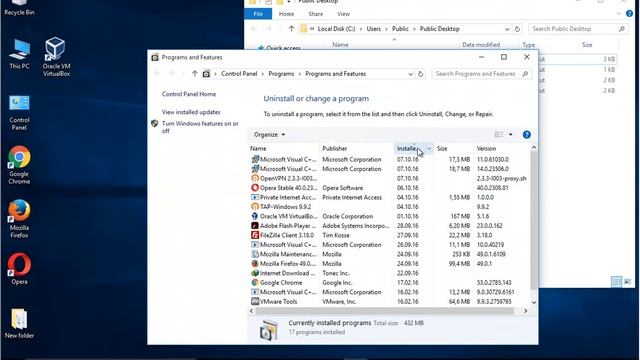Open the Recycle Bin desktop icon
640x360 pixels.
tap(19, 7)
